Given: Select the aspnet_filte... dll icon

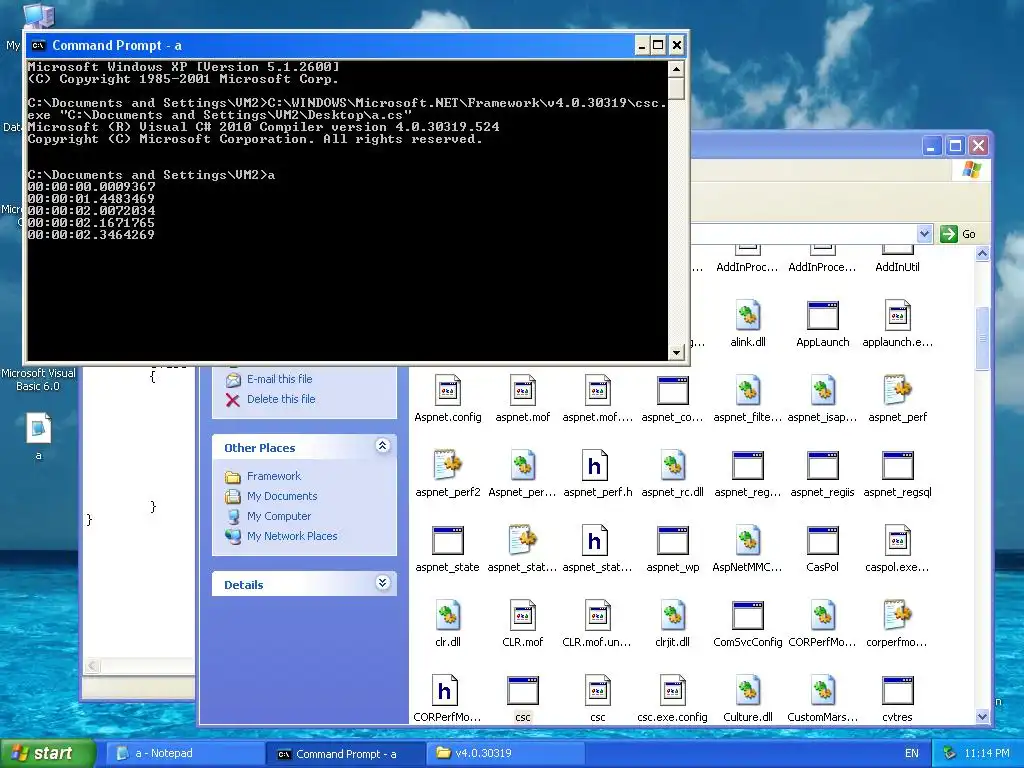Looking at the screenshot, I should 748,391.
